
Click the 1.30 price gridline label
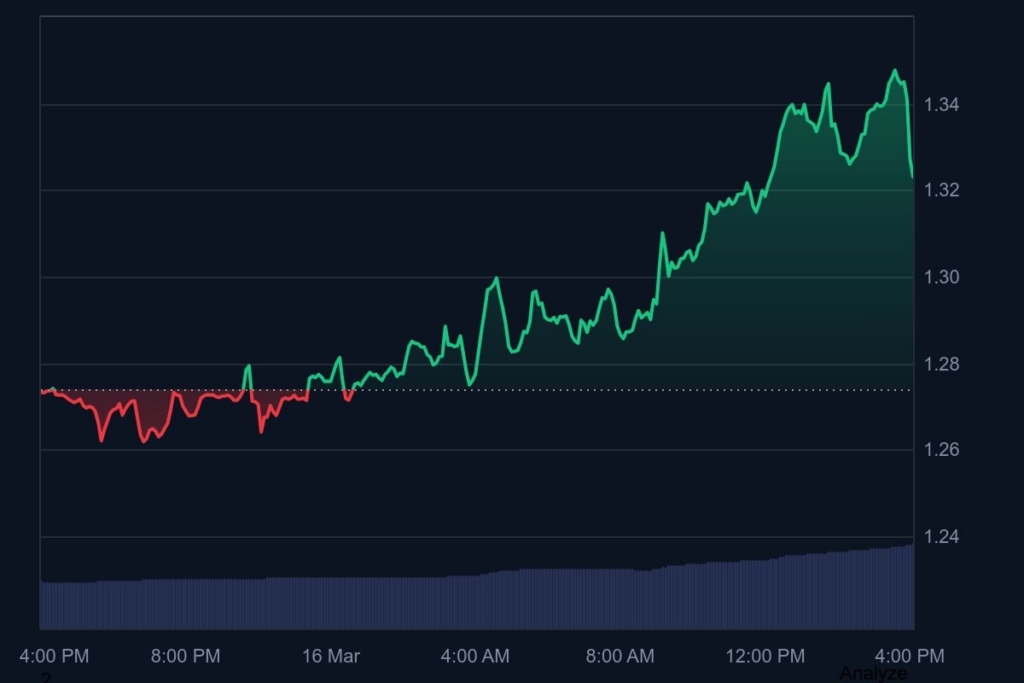941,276
